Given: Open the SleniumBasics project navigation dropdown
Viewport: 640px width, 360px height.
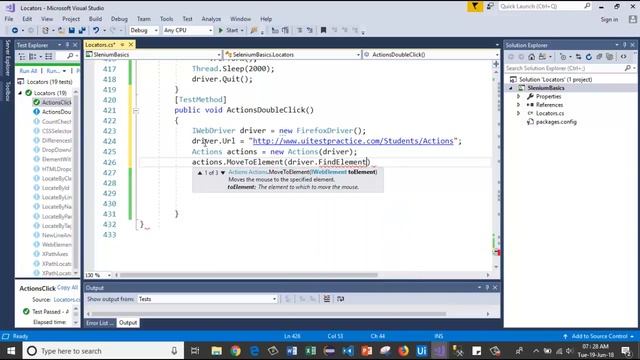Looking at the screenshot, I should tap(153, 55).
